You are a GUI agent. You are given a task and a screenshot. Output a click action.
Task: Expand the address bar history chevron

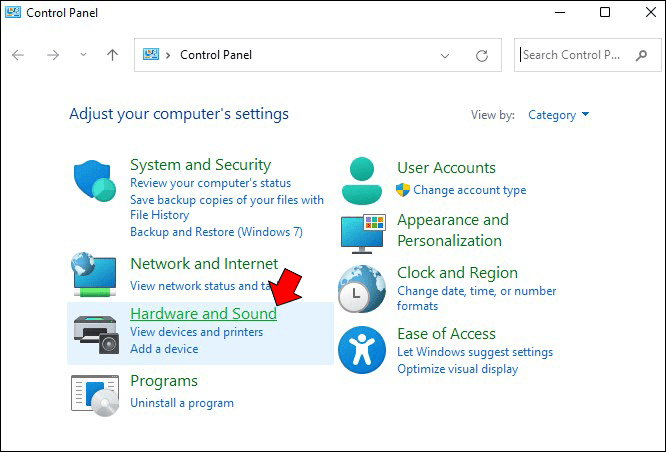[445, 56]
